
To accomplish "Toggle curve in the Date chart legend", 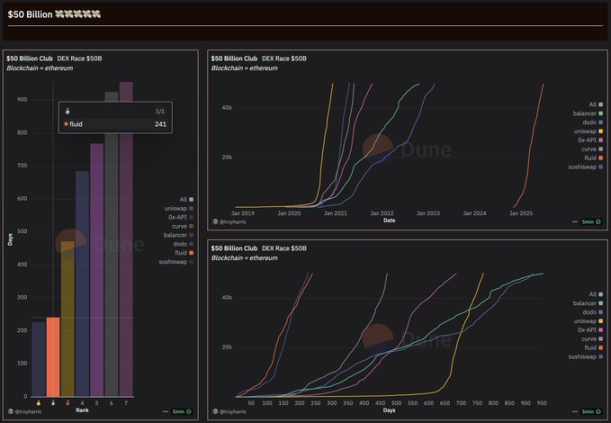I will 592,149.
